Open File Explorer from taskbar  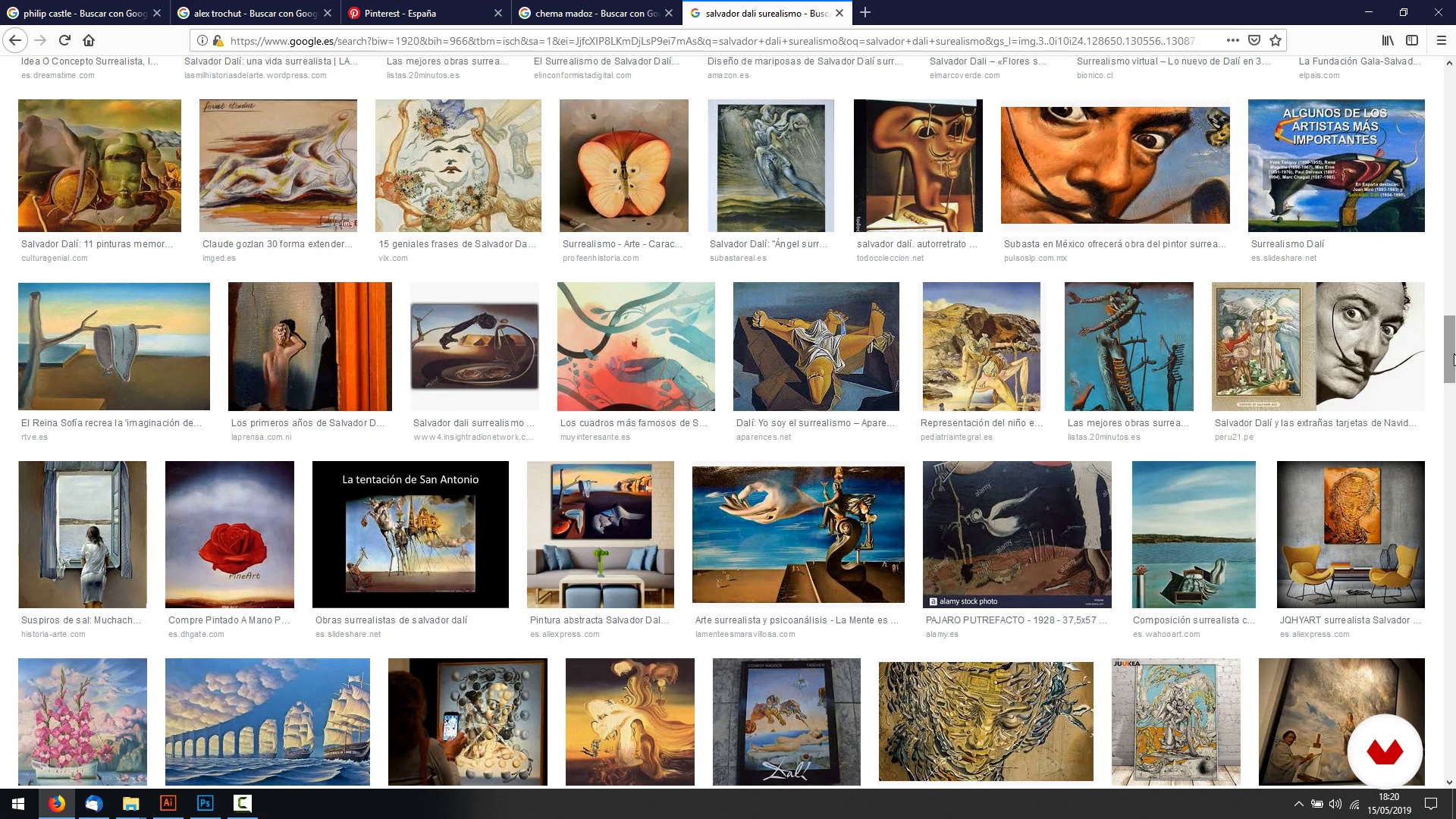[130, 804]
